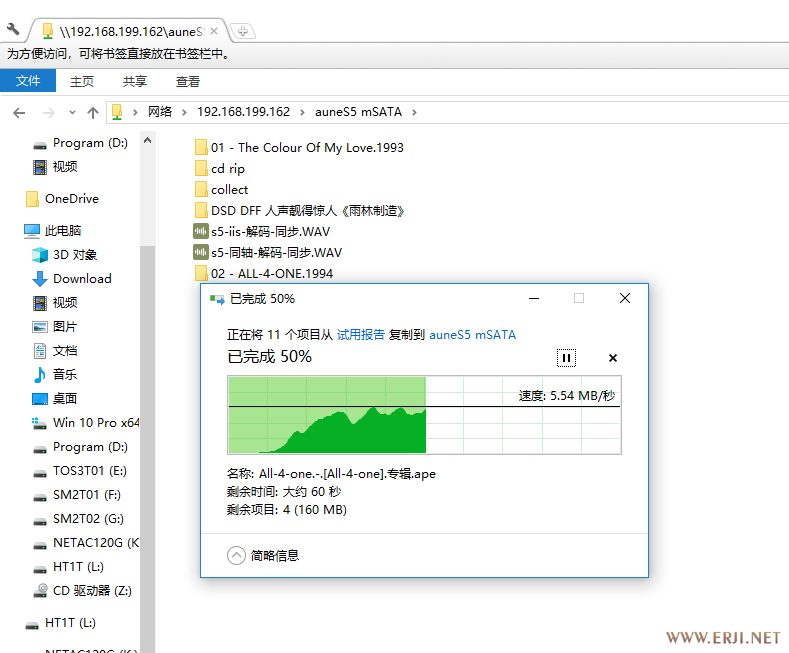The width and height of the screenshot is (789, 653).
Task: Select the cd rip folder
Action: (220, 169)
